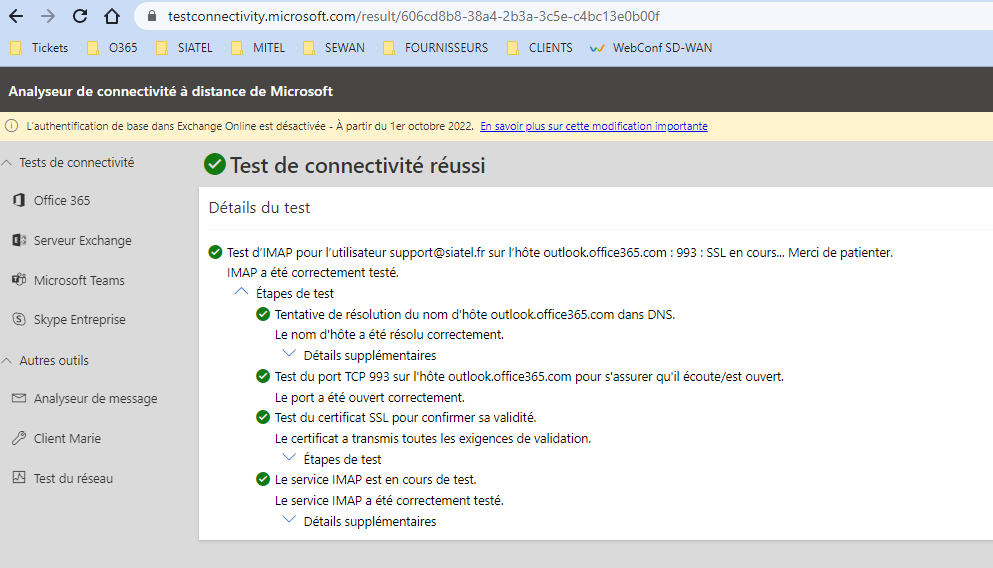Click the large green success check icon
This screenshot has height=568, width=993.
click(215, 164)
